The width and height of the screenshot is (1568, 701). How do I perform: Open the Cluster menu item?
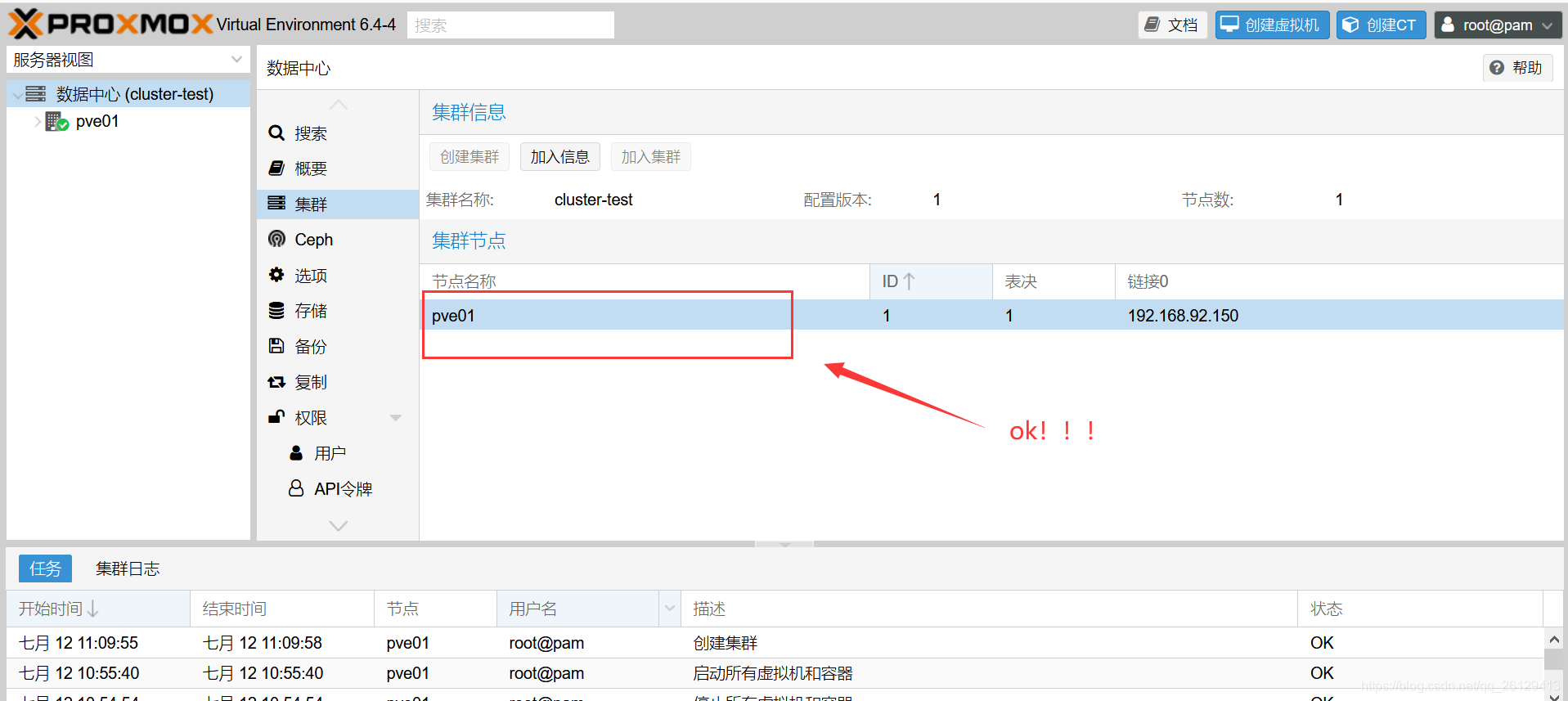click(338, 204)
